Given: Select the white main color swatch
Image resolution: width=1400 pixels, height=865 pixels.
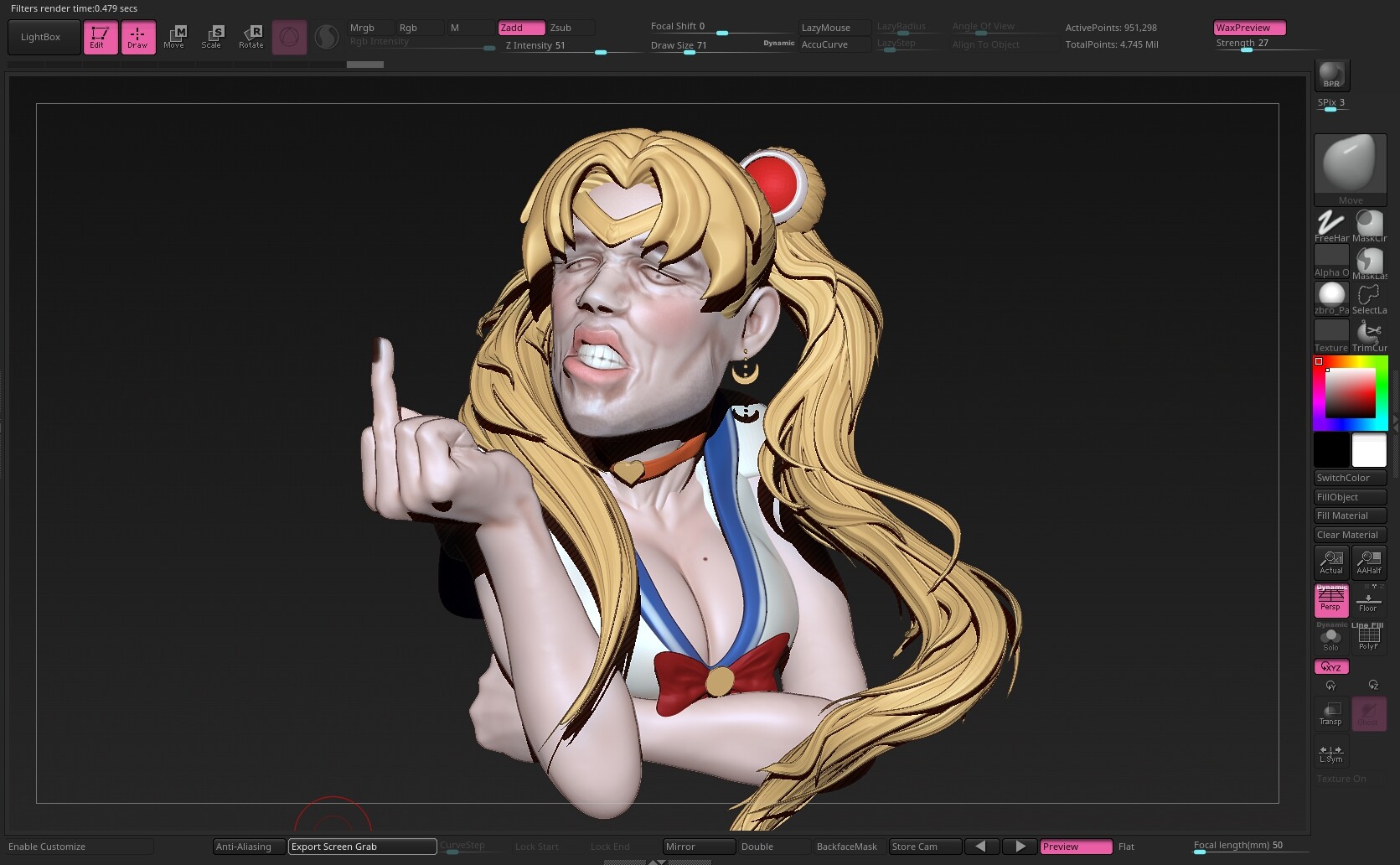Looking at the screenshot, I should tap(1369, 450).
